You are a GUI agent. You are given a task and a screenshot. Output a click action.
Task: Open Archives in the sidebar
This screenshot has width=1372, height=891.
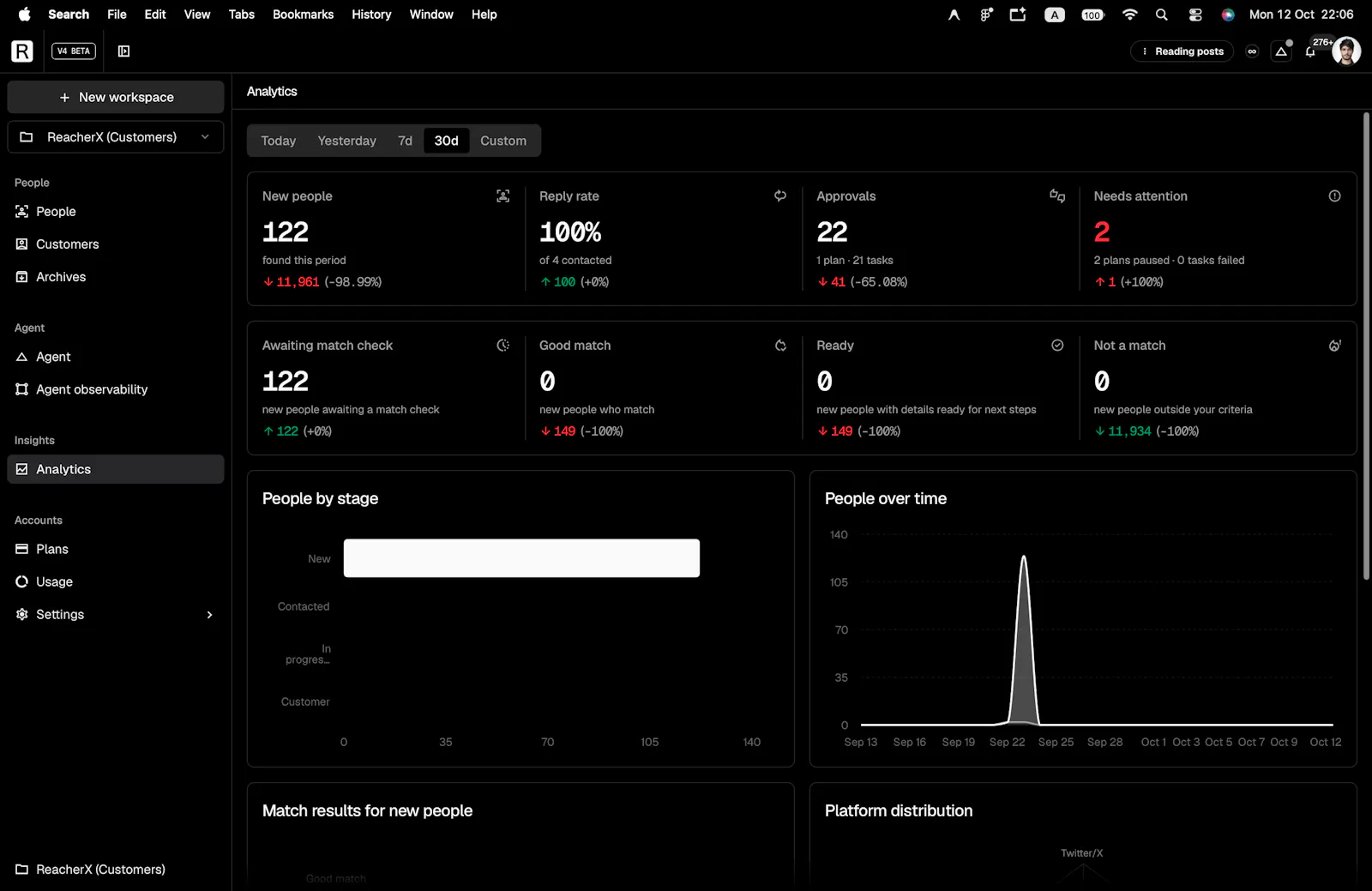(116, 277)
